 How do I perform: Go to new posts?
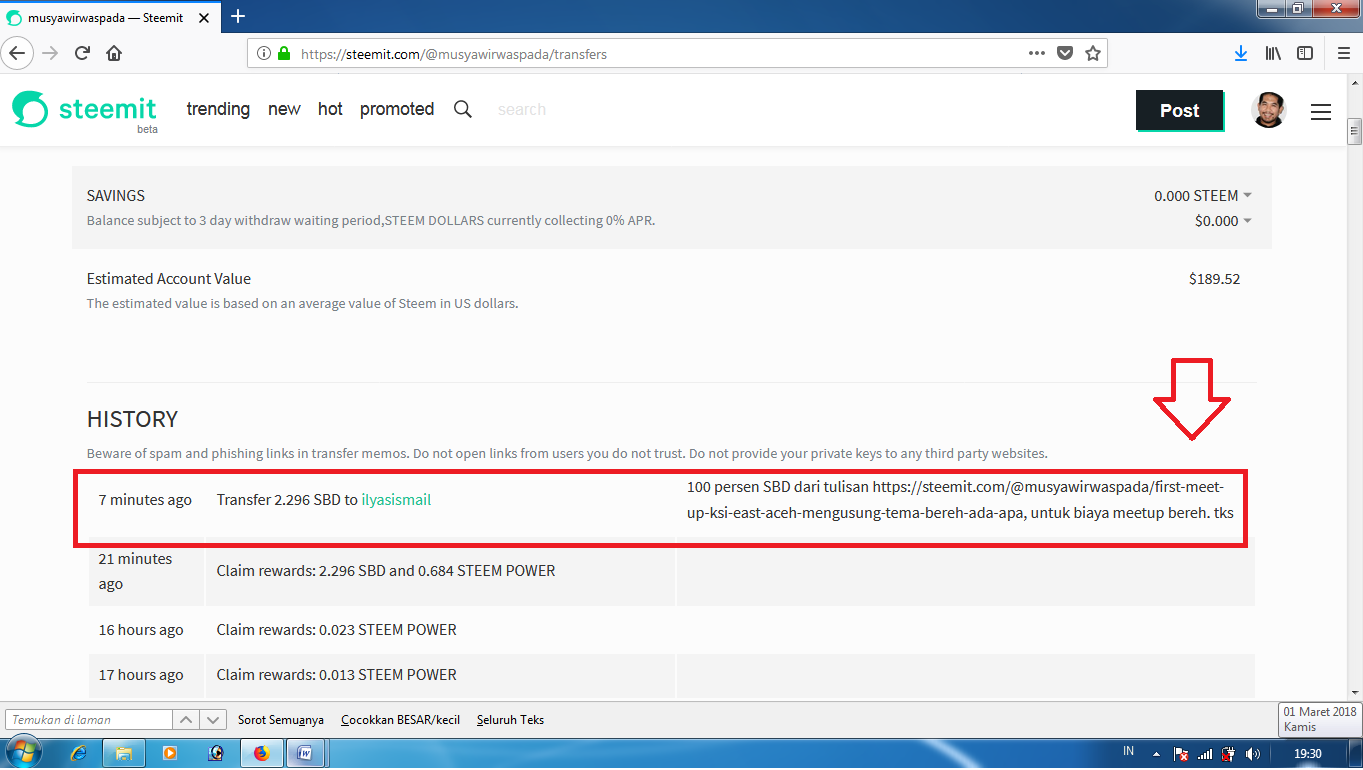pyautogui.click(x=284, y=109)
